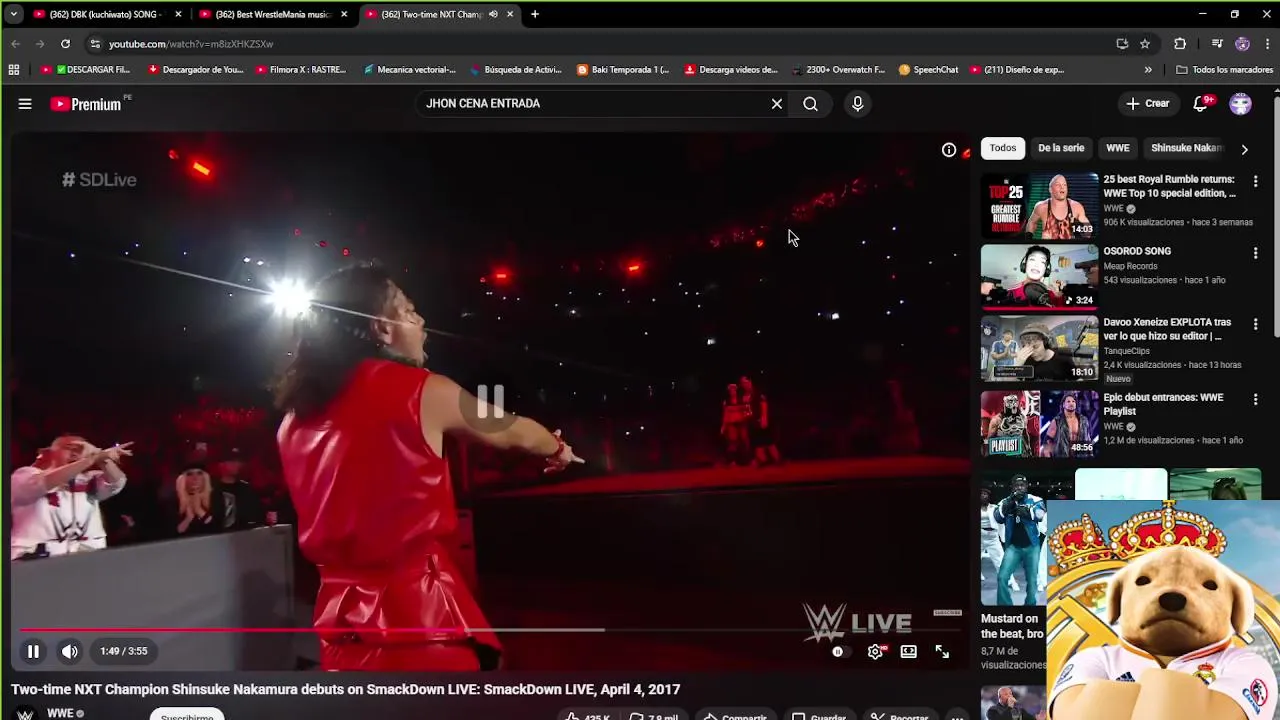This screenshot has width=1280, height=720.
Task: Select the Todos filter chip
Action: pos(1003,148)
